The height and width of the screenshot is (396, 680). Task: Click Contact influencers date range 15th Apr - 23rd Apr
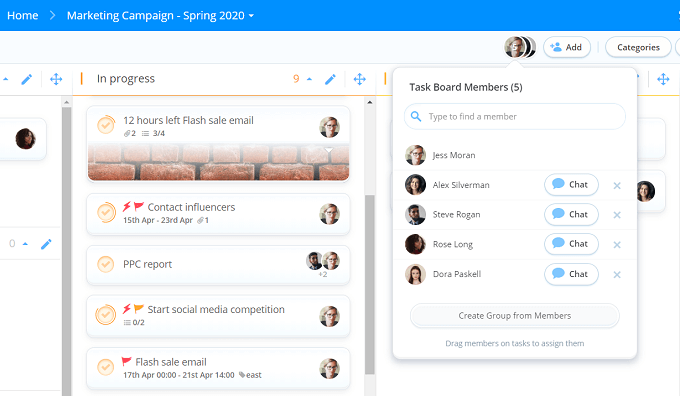158,220
